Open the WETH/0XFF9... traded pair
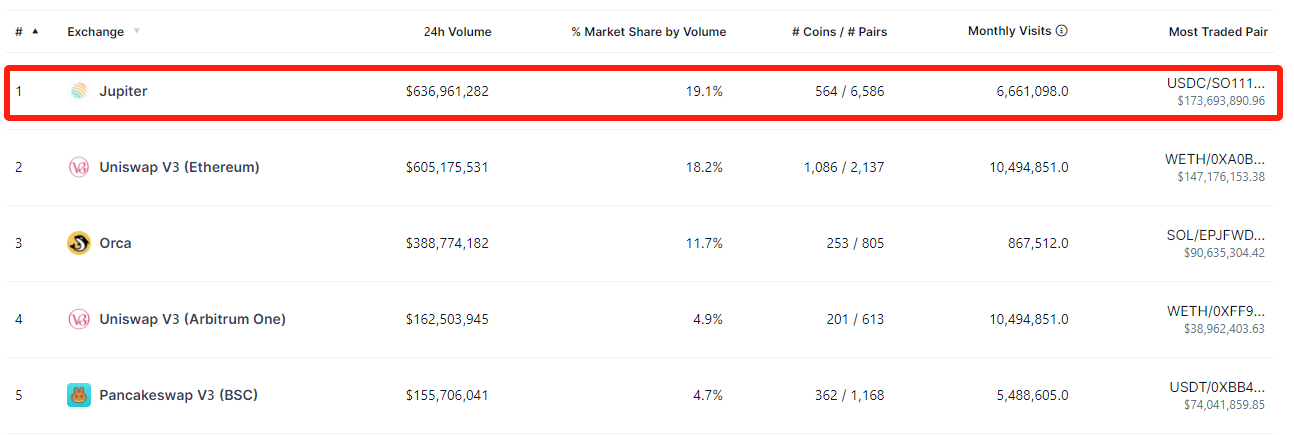This screenshot has width=1294, height=435. click(1216, 312)
